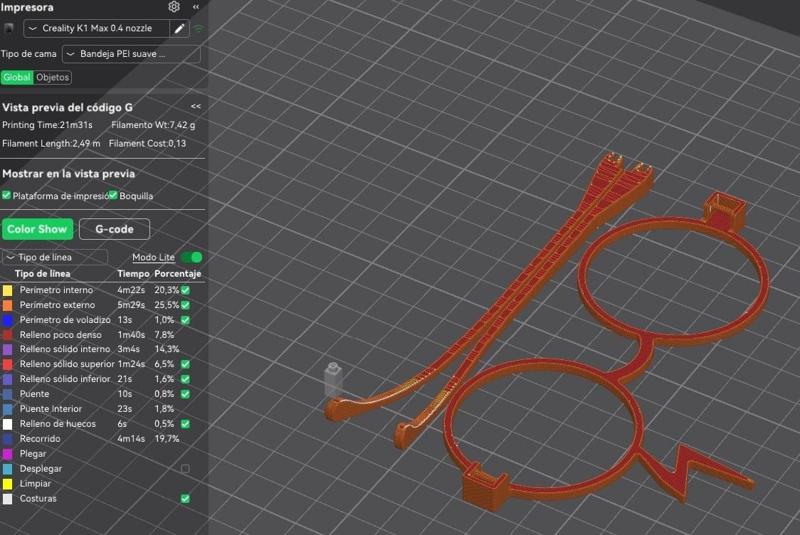The height and width of the screenshot is (535, 800).
Task: Click the red Relleno sólido superior swatch
Action: pyautogui.click(x=8, y=364)
